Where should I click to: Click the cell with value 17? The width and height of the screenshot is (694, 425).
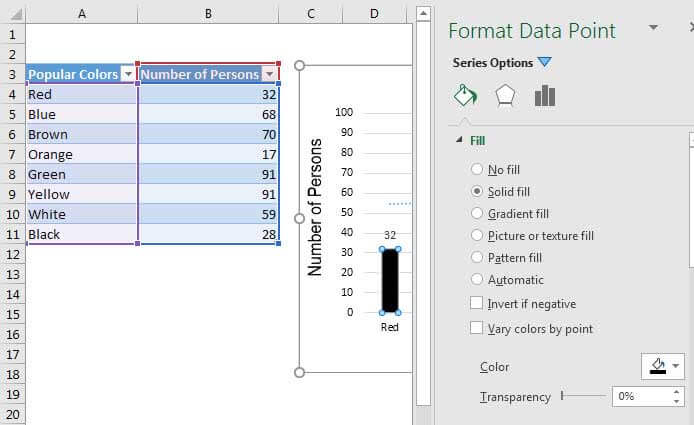pos(208,154)
